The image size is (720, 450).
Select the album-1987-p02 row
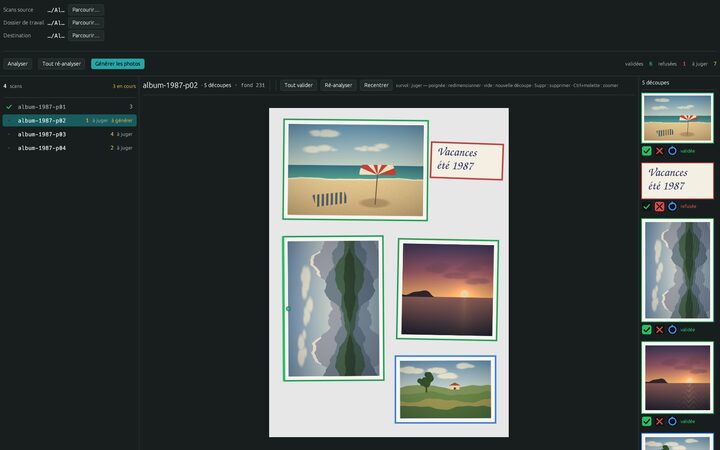pyautogui.click(x=69, y=120)
